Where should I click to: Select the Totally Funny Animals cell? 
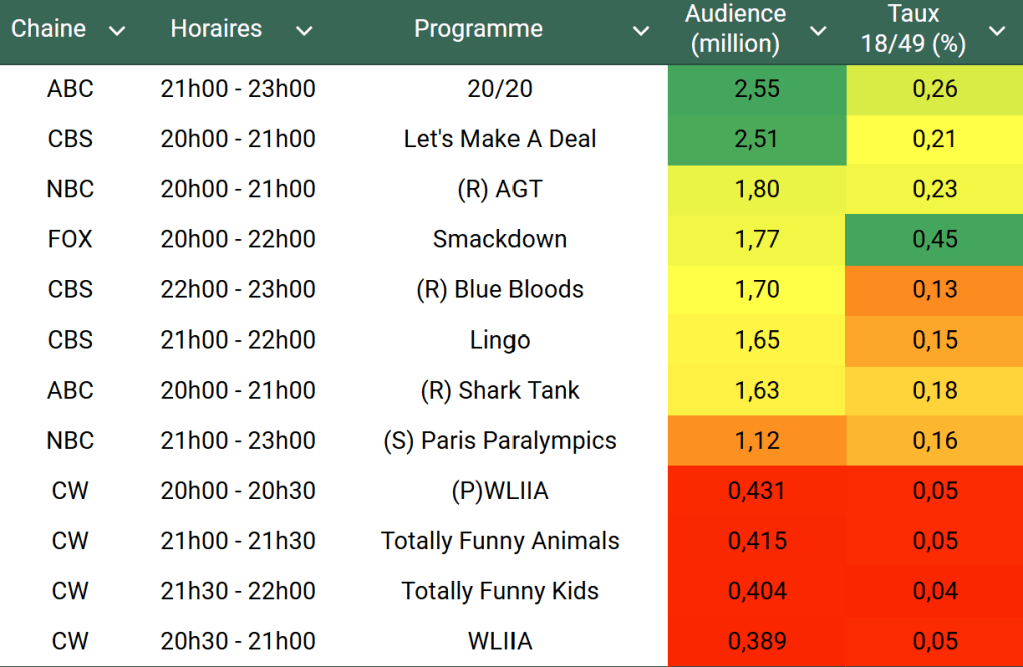500,541
